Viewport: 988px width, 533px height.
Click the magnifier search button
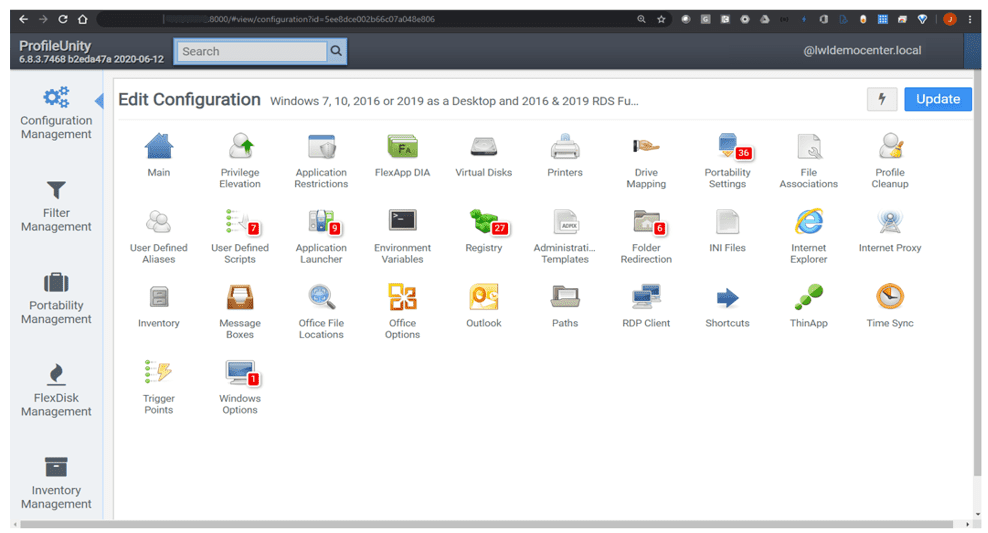pyautogui.click(x=337, y=51)
